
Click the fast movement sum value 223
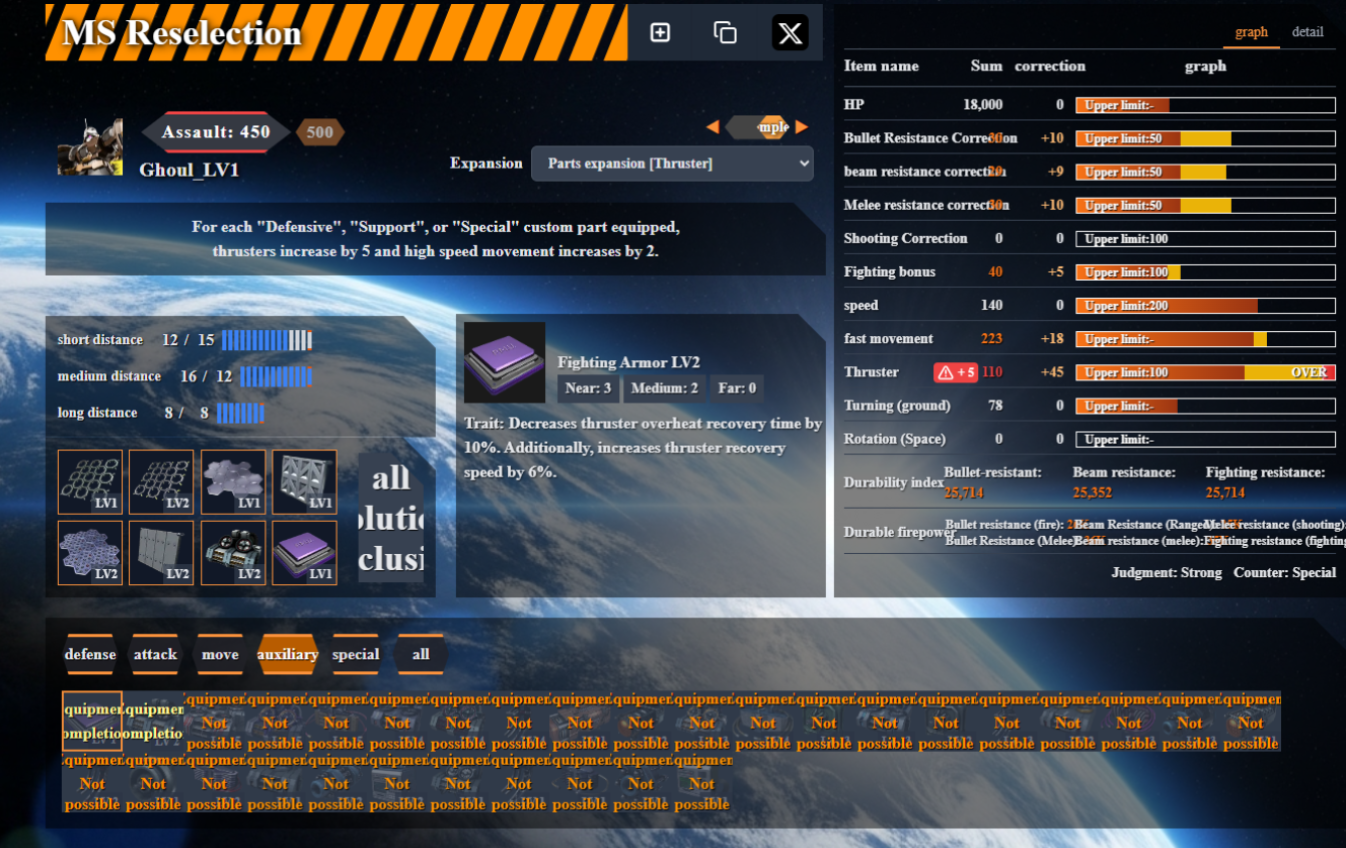tap(991, 339)
